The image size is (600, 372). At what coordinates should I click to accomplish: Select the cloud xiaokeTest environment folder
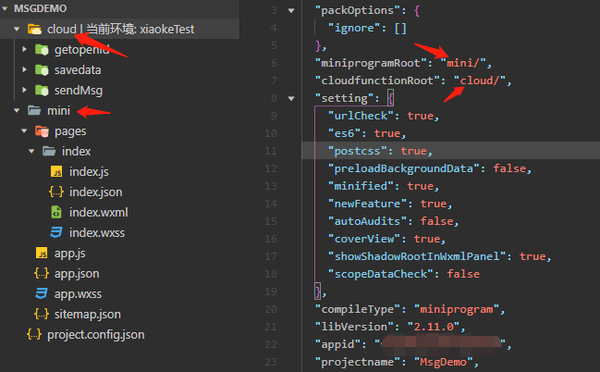[x=121, y=29]
